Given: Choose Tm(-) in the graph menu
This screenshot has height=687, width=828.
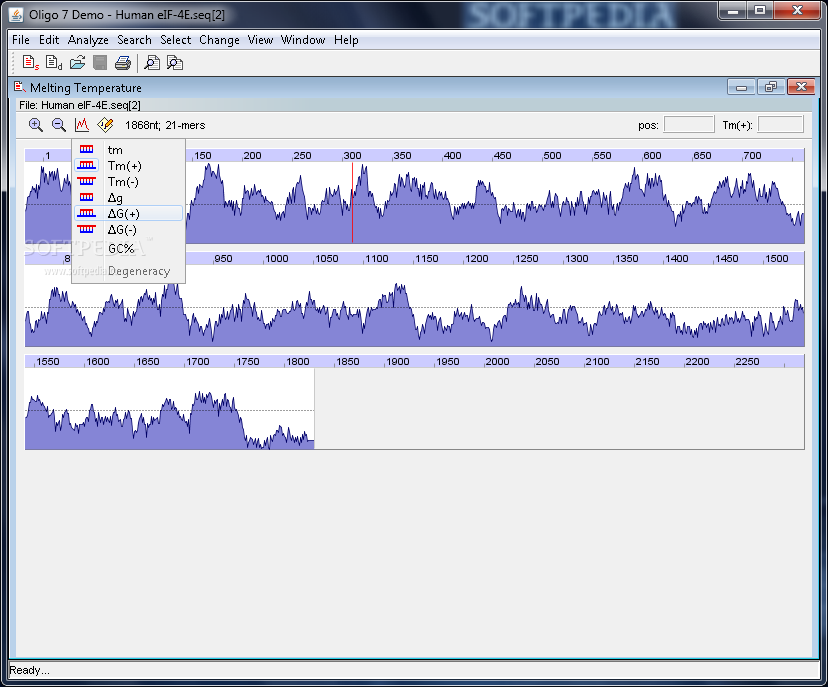Looking at the screenshot, I should [x=129, y=182].
